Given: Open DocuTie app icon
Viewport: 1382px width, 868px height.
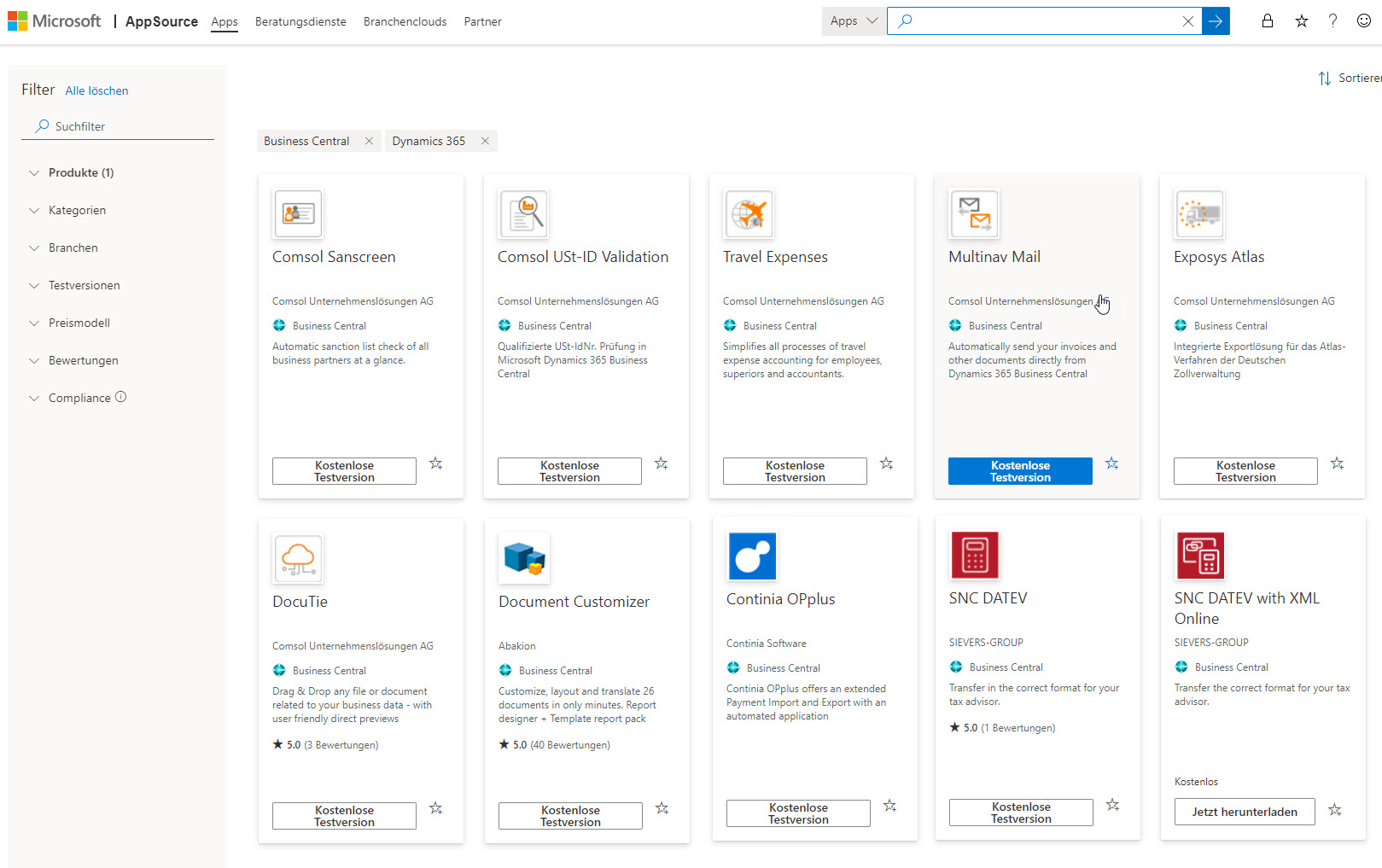Looking at the screenshot, I should tap(298, 558).
